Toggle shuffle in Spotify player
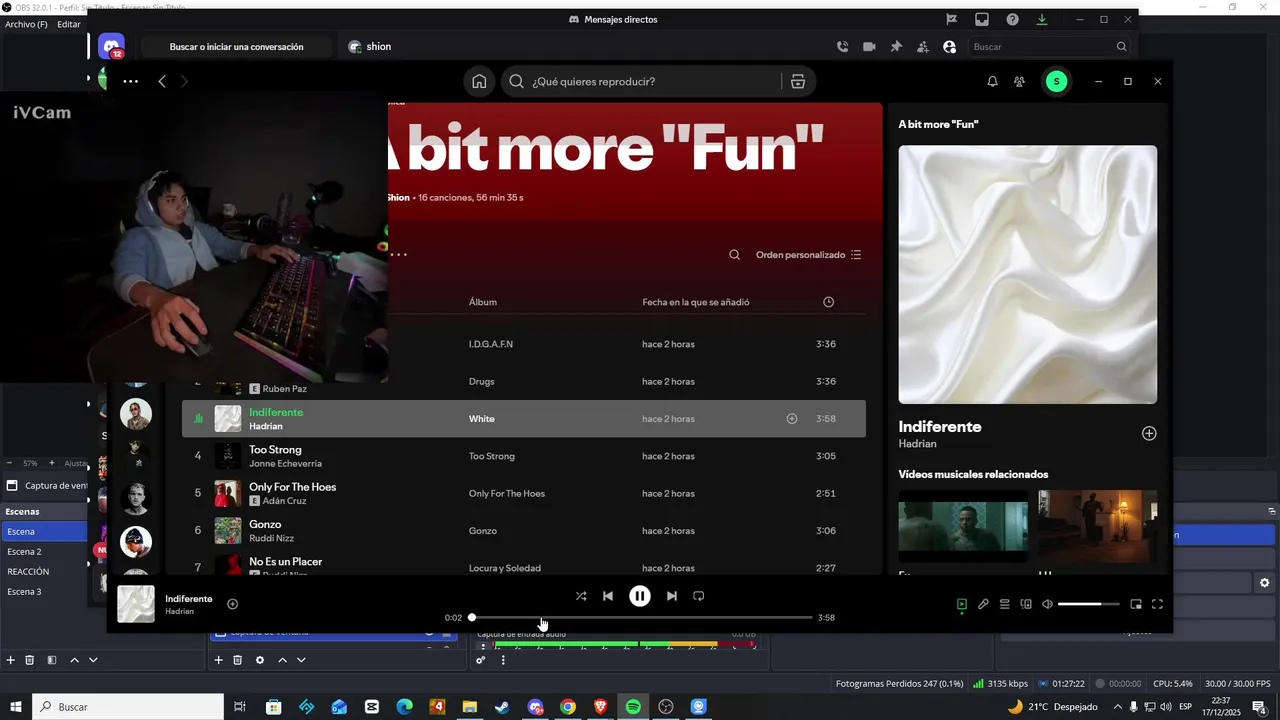The height and width of the screenshot is (720, 1280). [x=581, y=596]
